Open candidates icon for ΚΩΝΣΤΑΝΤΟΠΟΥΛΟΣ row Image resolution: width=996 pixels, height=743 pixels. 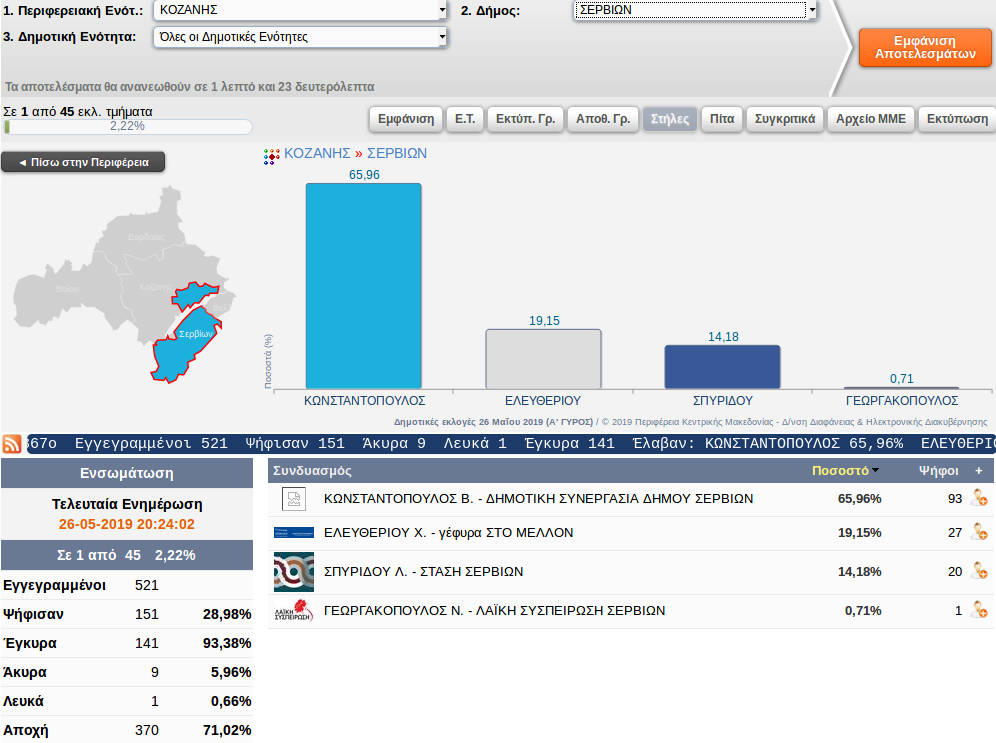coord(978,499)
